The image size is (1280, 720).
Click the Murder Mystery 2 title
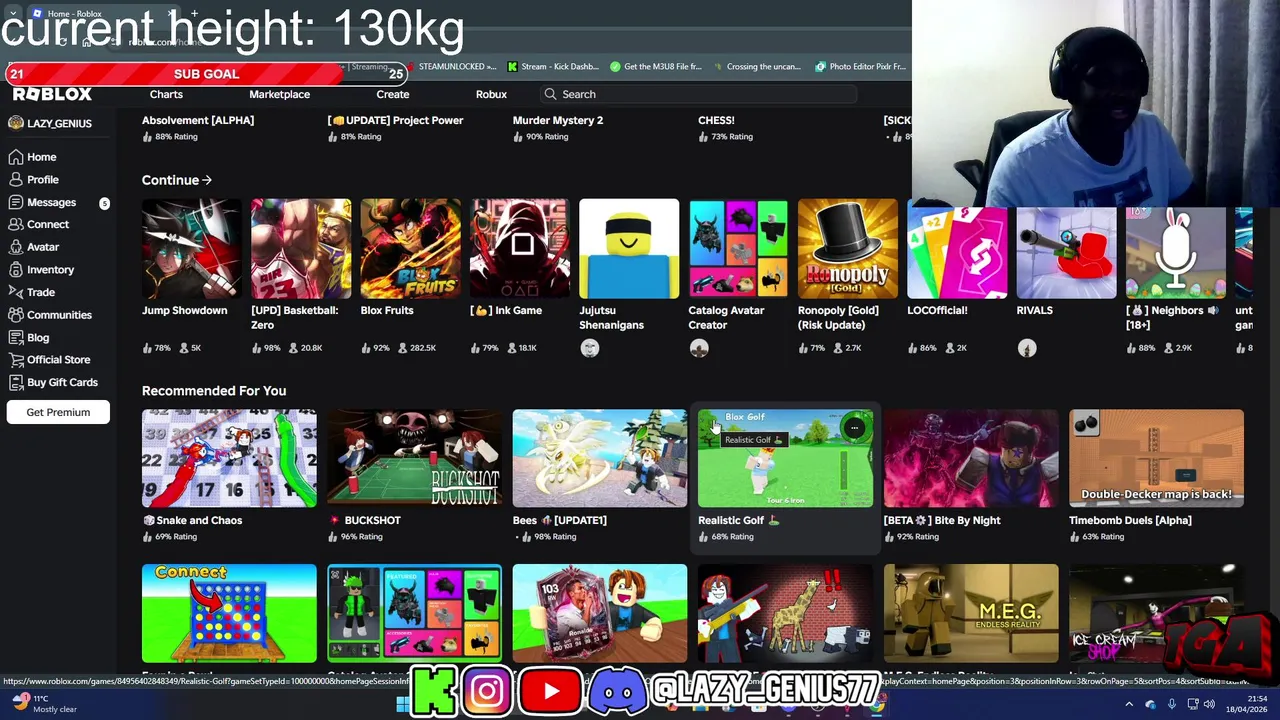point(558,120)
